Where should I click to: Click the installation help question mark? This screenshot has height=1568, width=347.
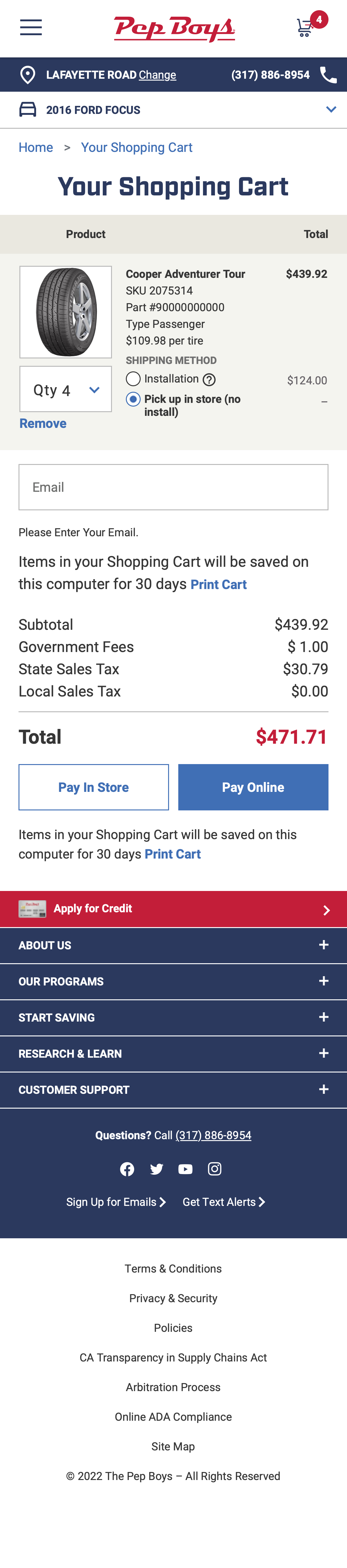point(209,378)
